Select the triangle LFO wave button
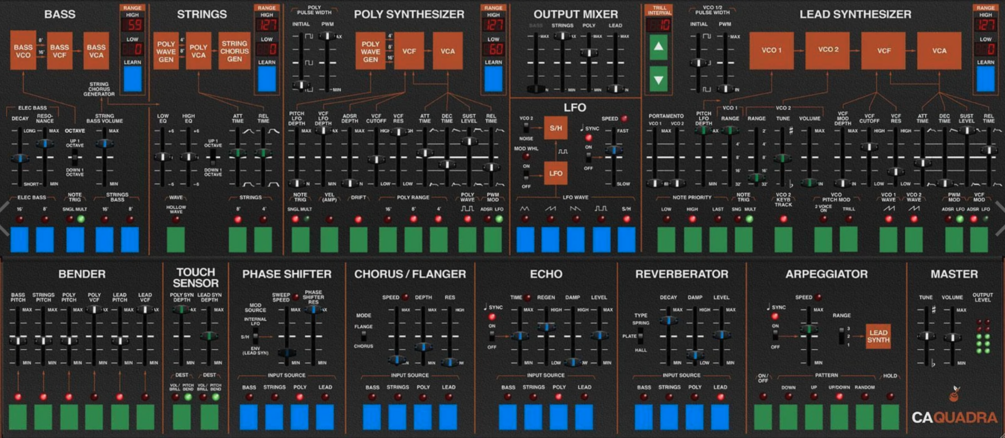The image size is (1005, 438). [526, 239]
